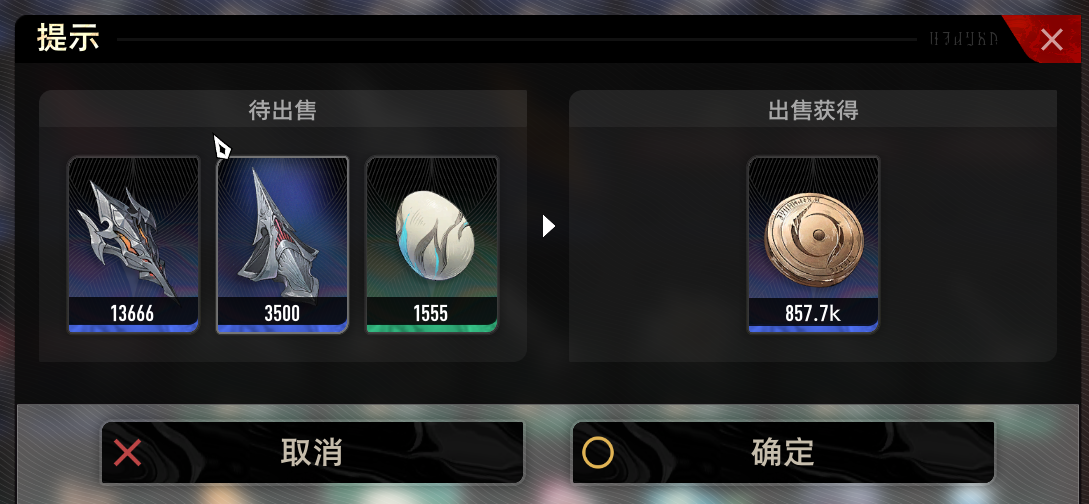Viewport: 1089px width, 504px height.
Task: Close the 提示 dialog with the corner X
Action: (x=1051, y=40)
